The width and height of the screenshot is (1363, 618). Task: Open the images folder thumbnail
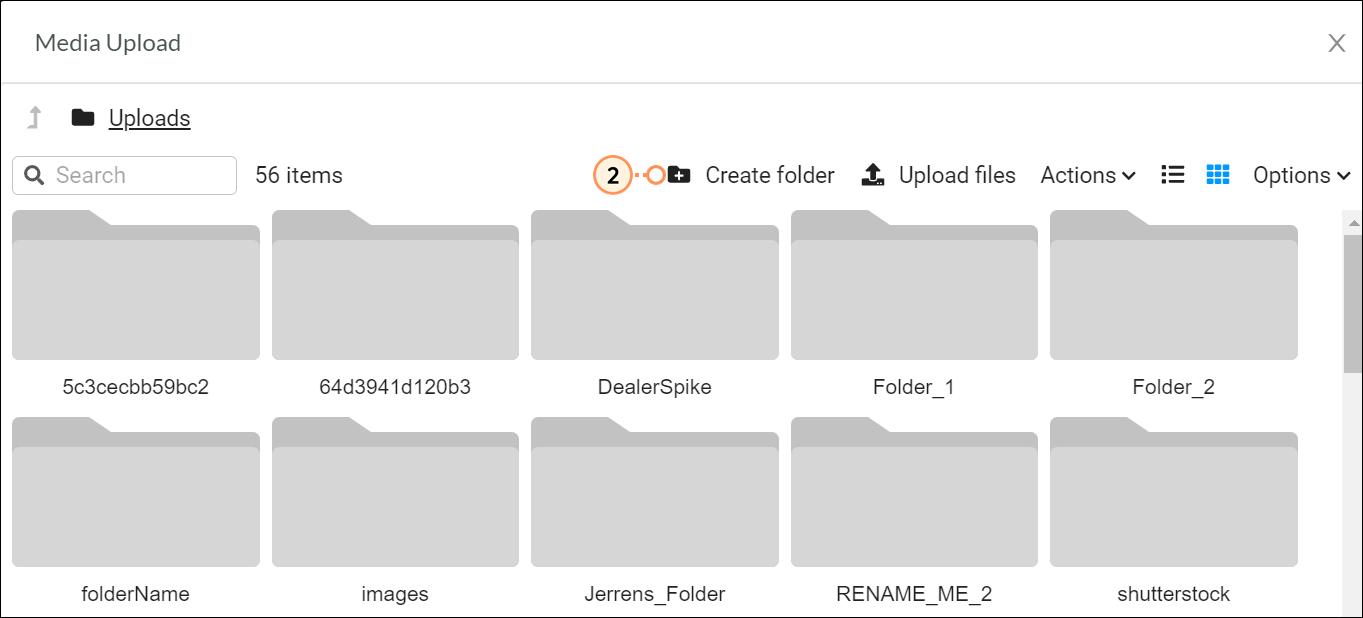tap(395, 492)
